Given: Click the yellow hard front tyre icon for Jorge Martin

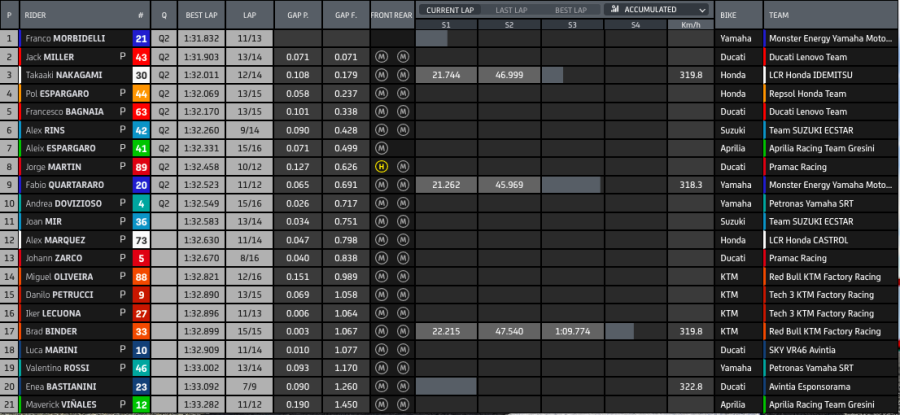Looking at the screenshot, I should (381, 166).
